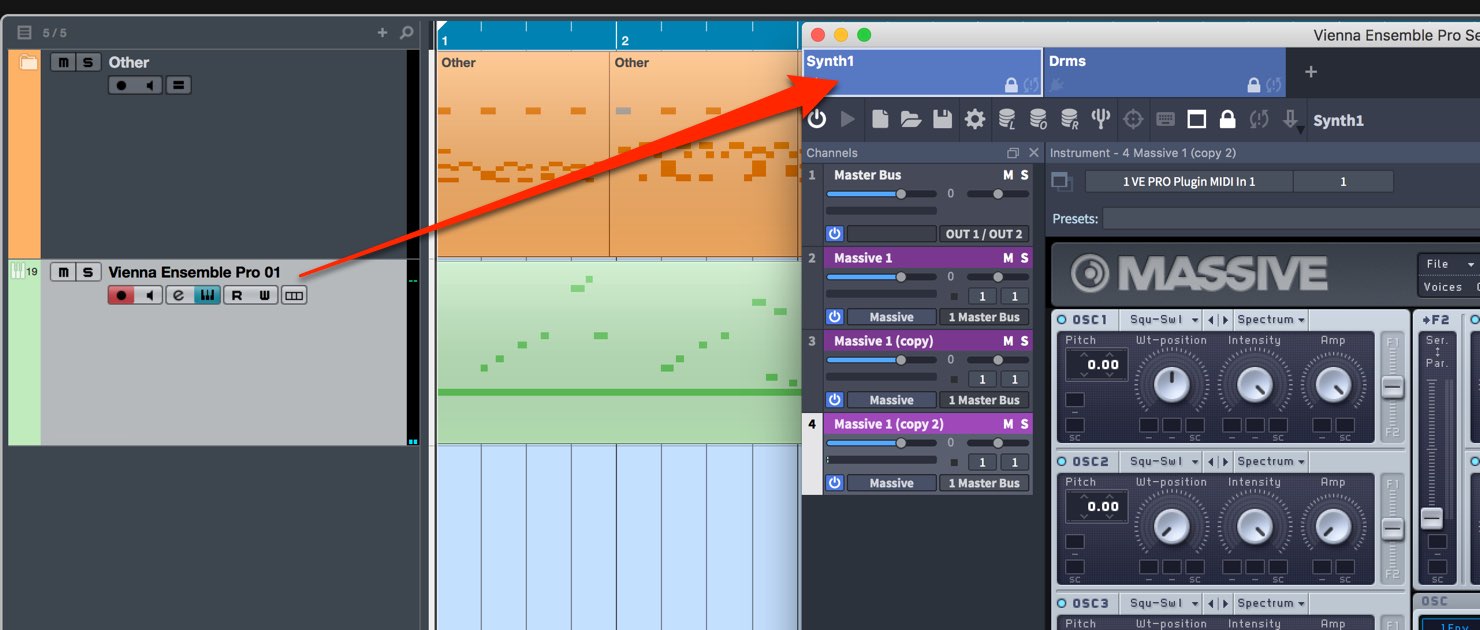Image resolution: width=1480 pixels, height=630 pixels.
Task: Toggle power on Massive 1 (copy 2) channel
Action: pos(835,483)
